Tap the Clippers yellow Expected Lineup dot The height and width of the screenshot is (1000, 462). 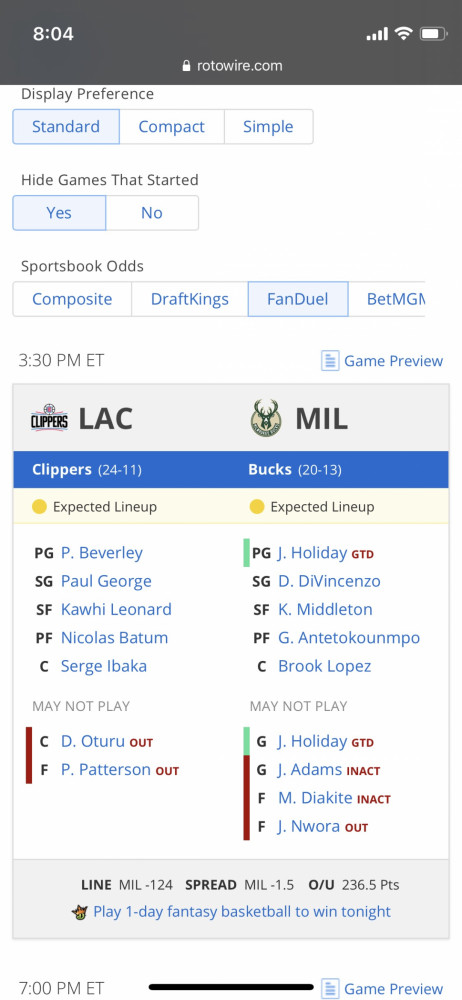click(40, 507)
